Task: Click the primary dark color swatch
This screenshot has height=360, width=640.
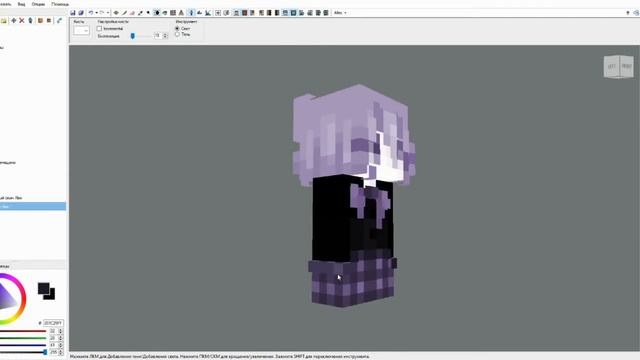Action: point(43,289)
